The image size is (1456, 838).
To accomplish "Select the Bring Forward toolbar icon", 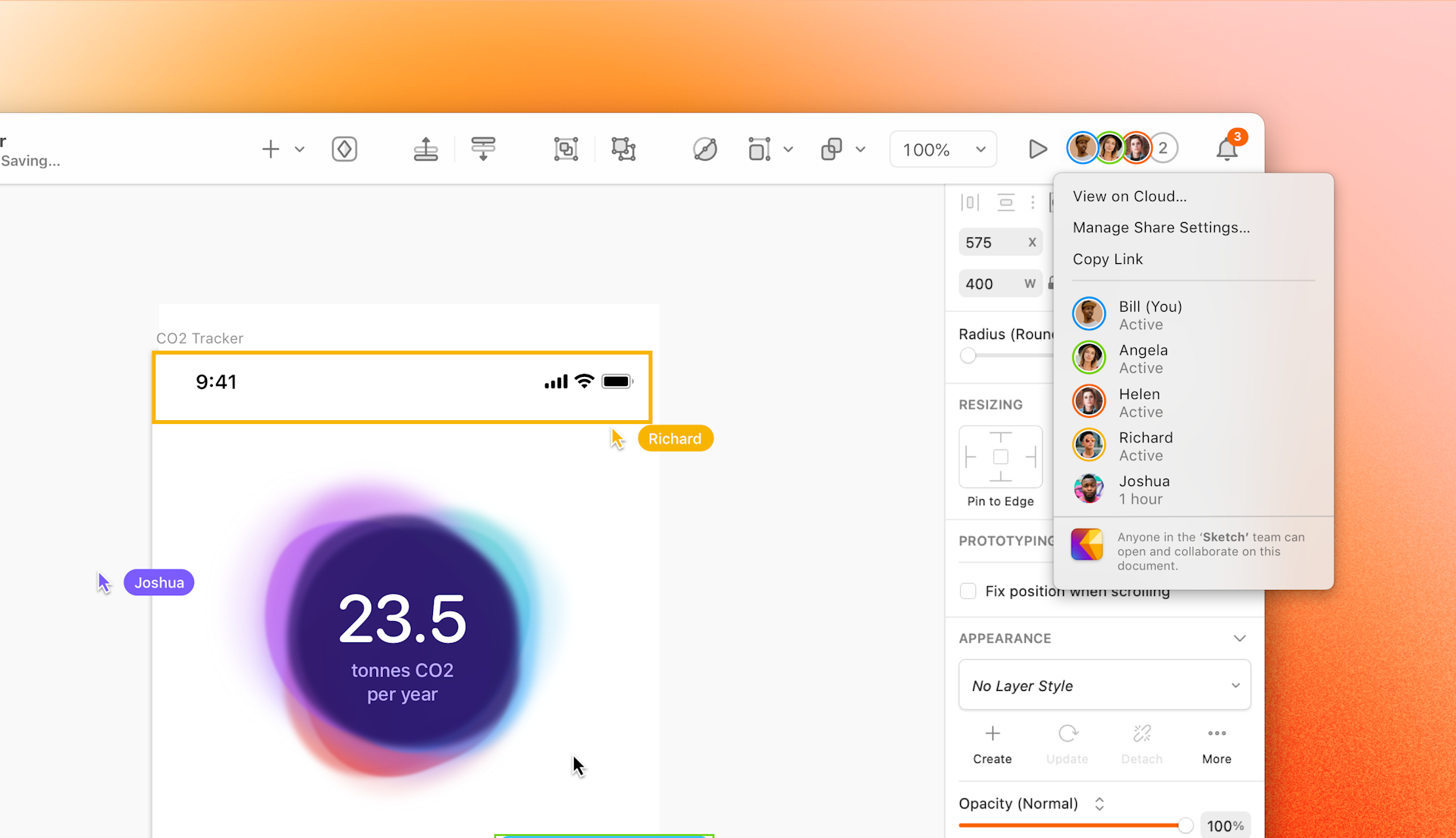I will pos(425,149).
